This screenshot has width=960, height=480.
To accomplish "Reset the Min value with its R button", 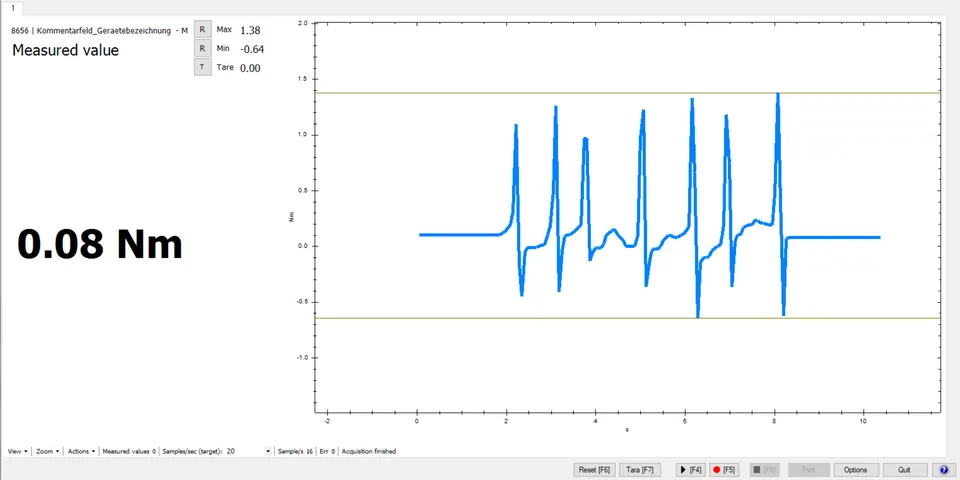I will (x=202, y=48).
